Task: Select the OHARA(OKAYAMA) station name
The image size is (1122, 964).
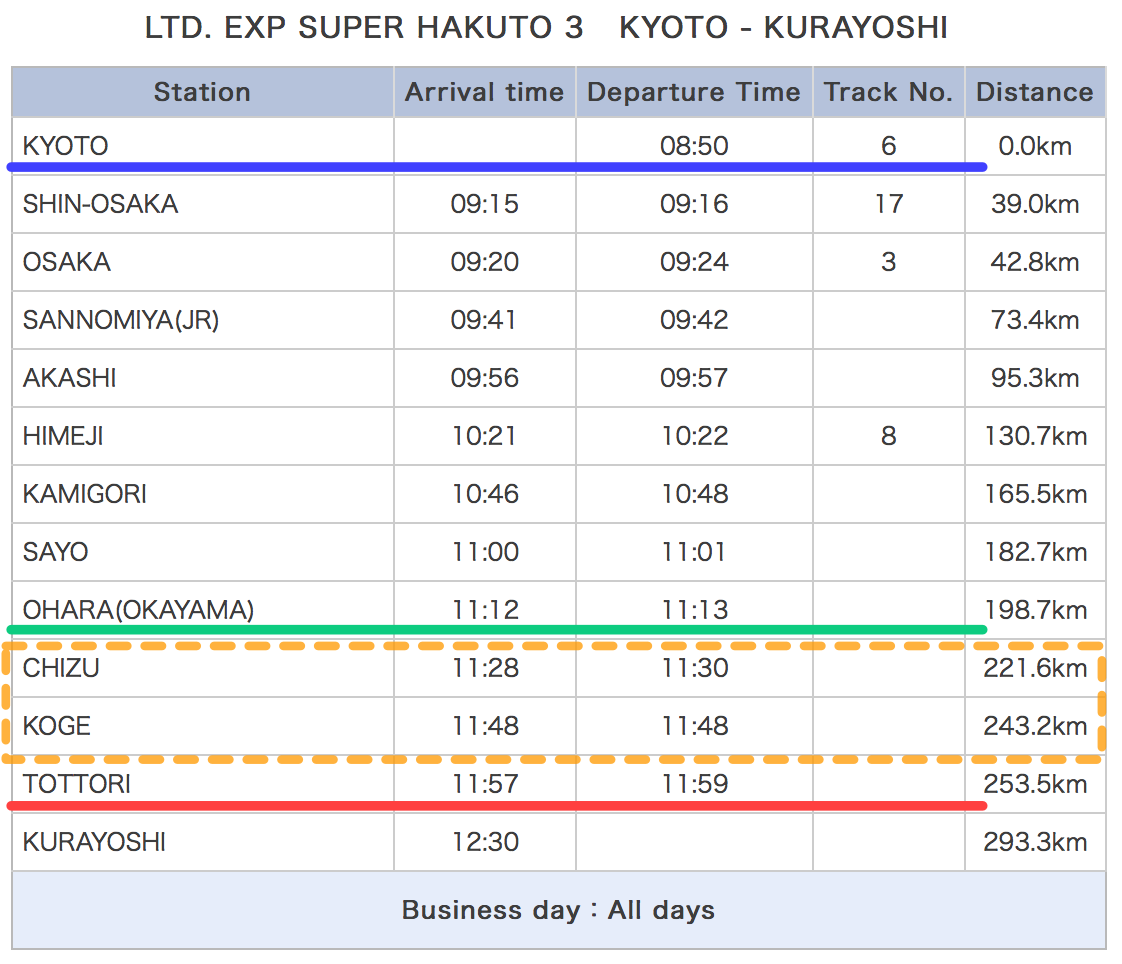Action: 138,610
